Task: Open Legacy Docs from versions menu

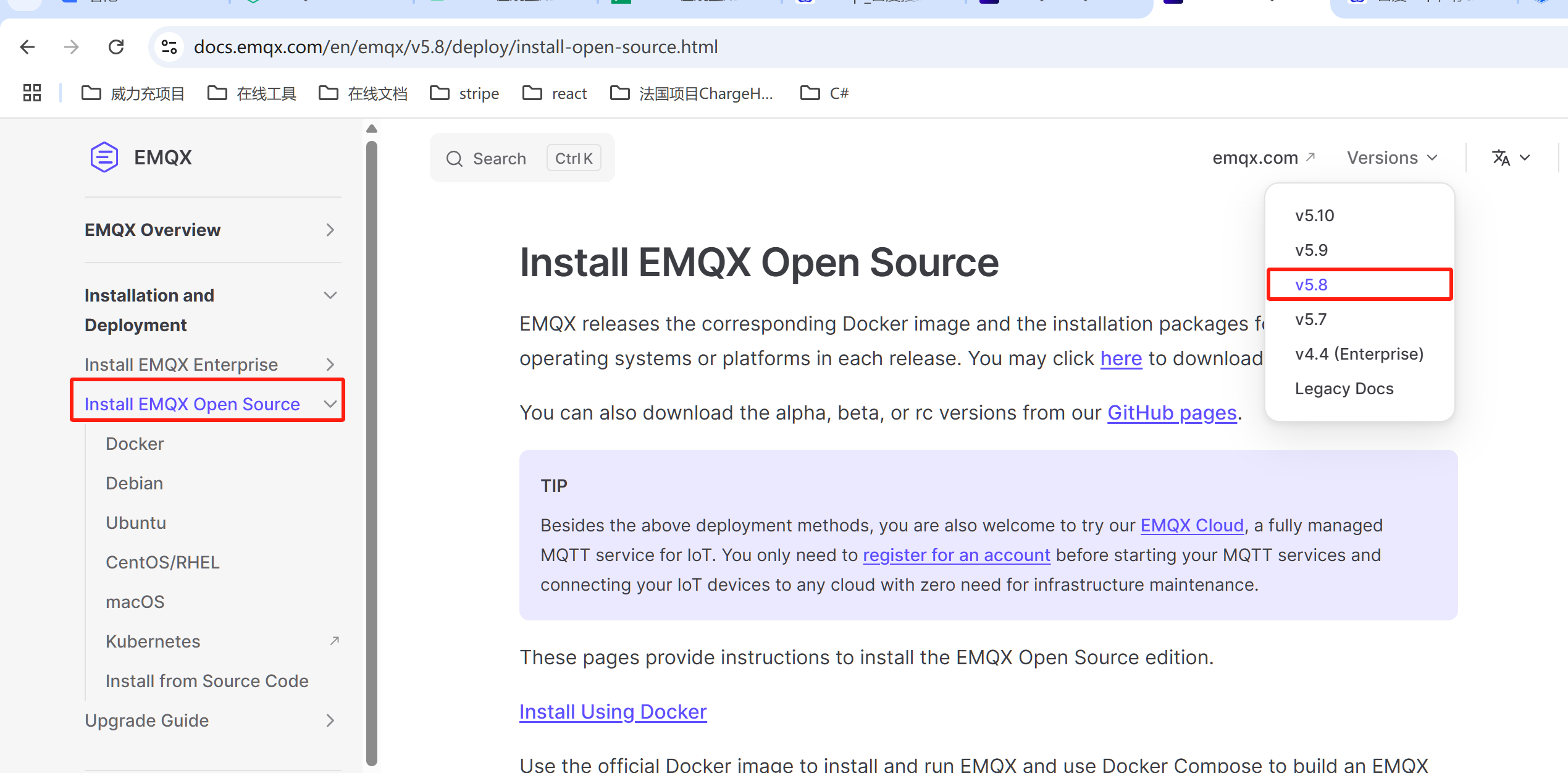Action: tap(1344, 389)
